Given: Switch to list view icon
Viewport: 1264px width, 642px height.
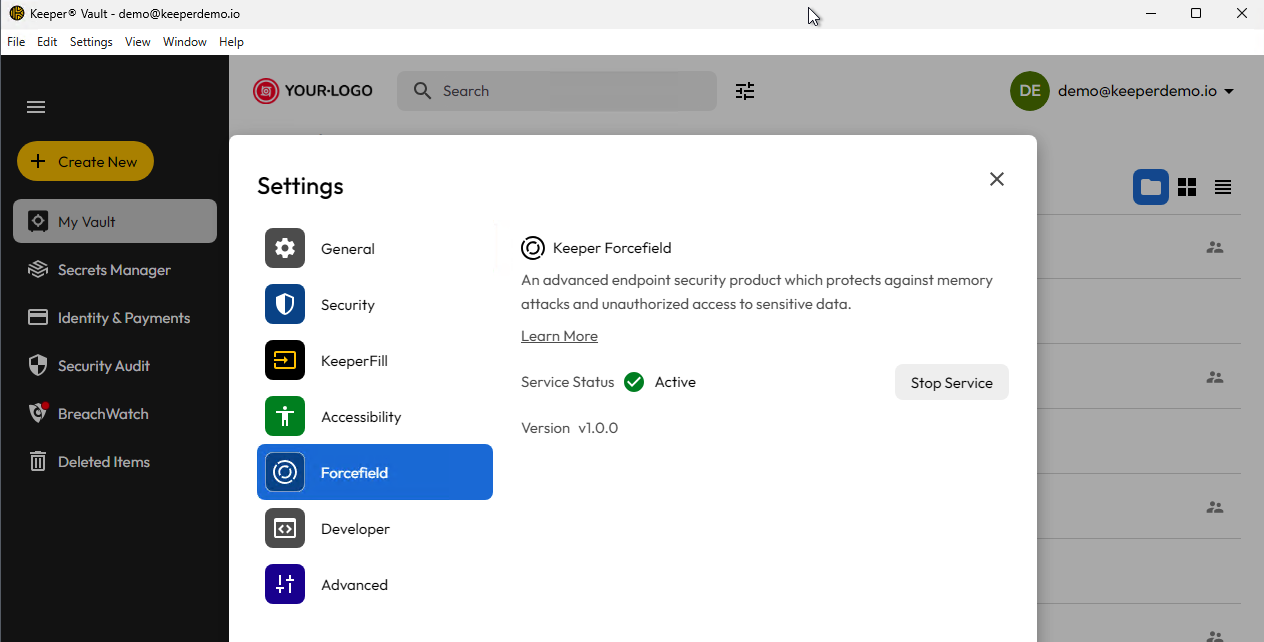Looking at the screenshot, I should pos(1222,187).
